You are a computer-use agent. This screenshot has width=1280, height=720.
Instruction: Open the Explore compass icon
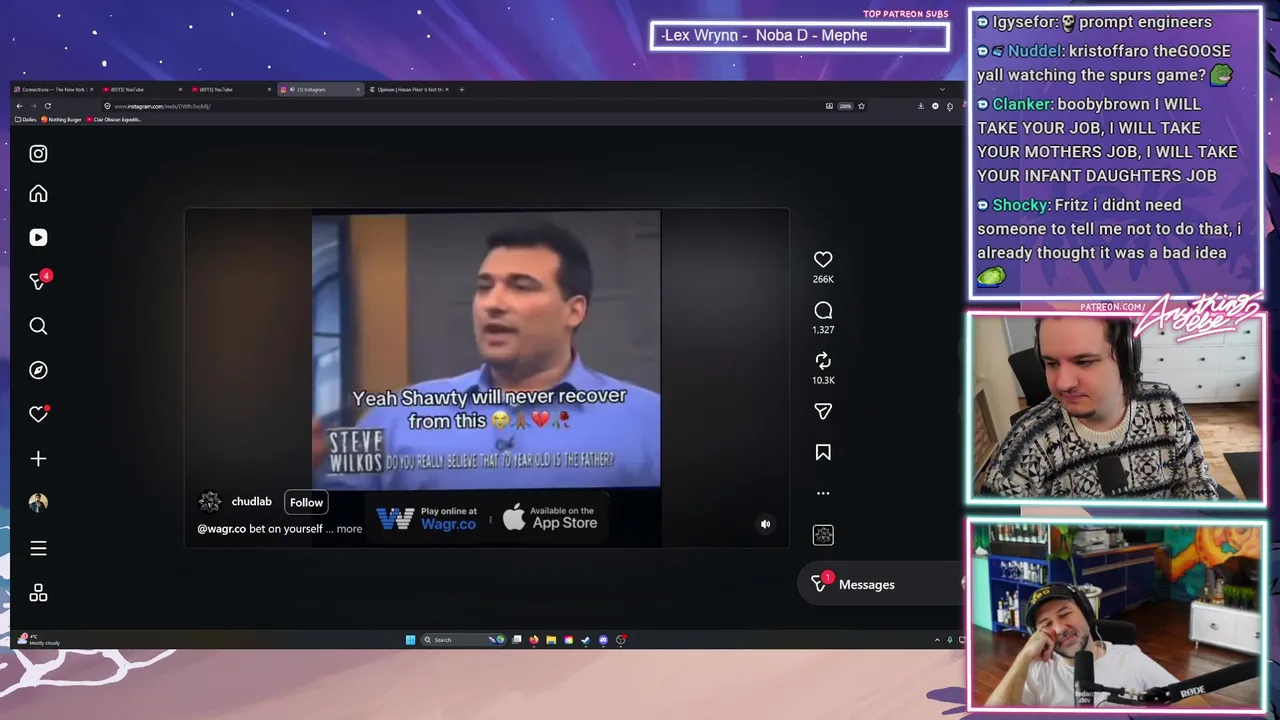click(x=38, y=370)
